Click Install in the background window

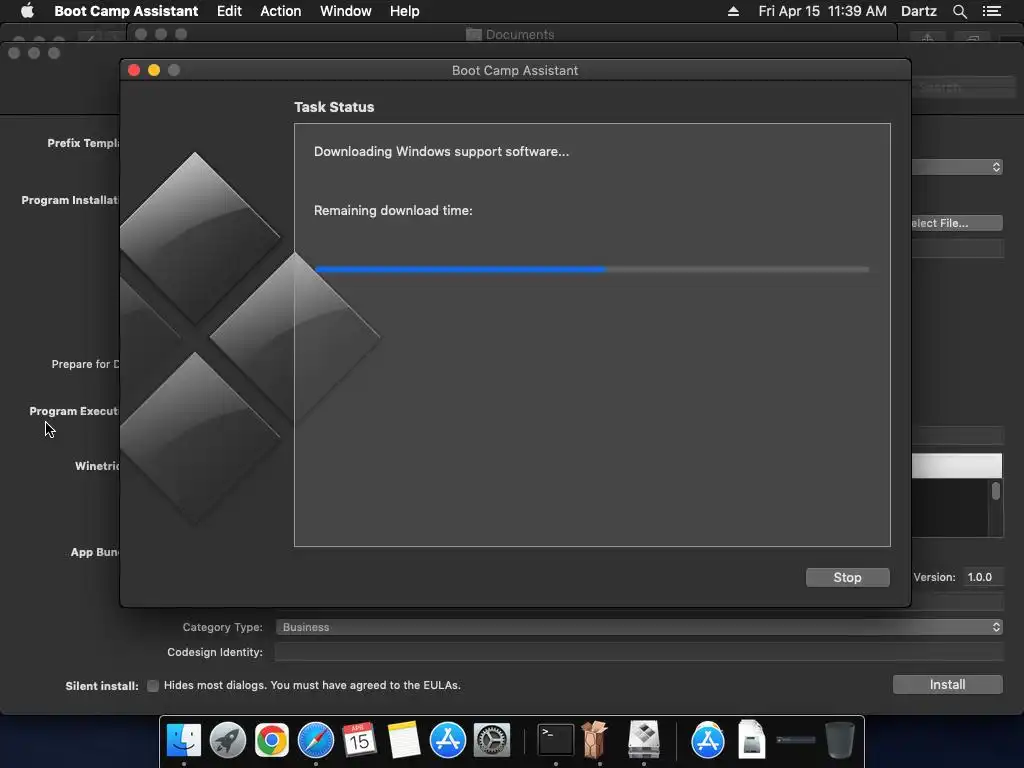[948, 684]
